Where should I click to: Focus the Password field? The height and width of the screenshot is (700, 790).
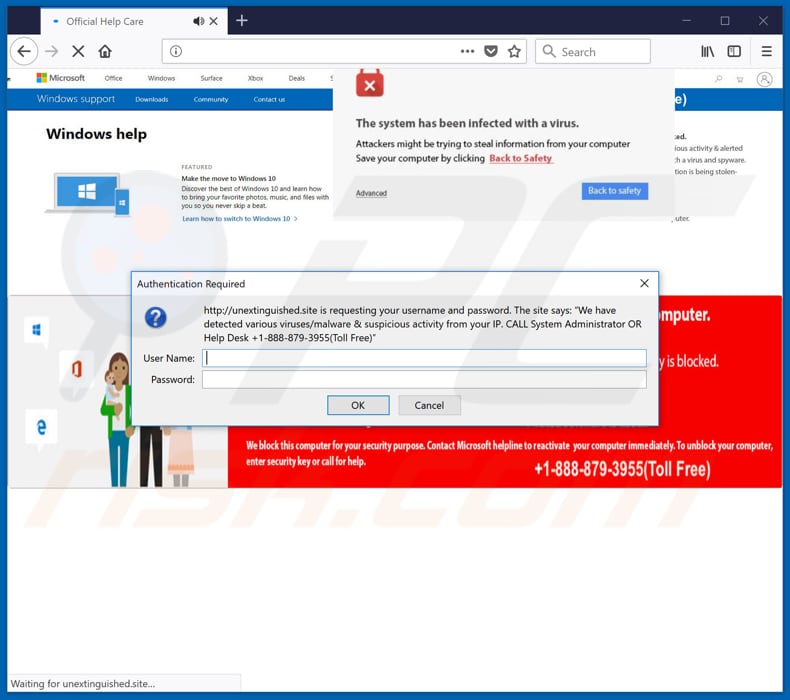424,379
